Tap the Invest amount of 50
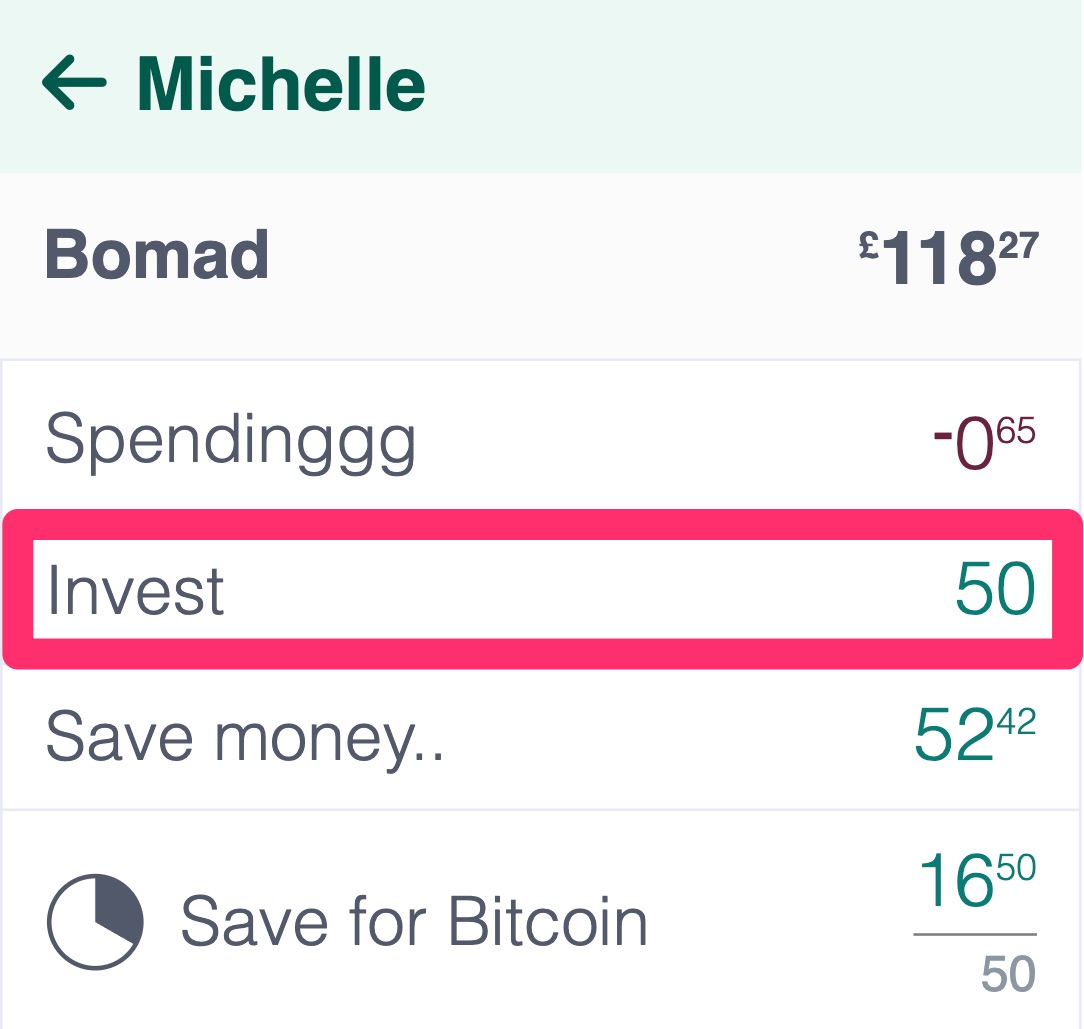1084x1029 pixels. pyautogui.click(x=996, y=588)
